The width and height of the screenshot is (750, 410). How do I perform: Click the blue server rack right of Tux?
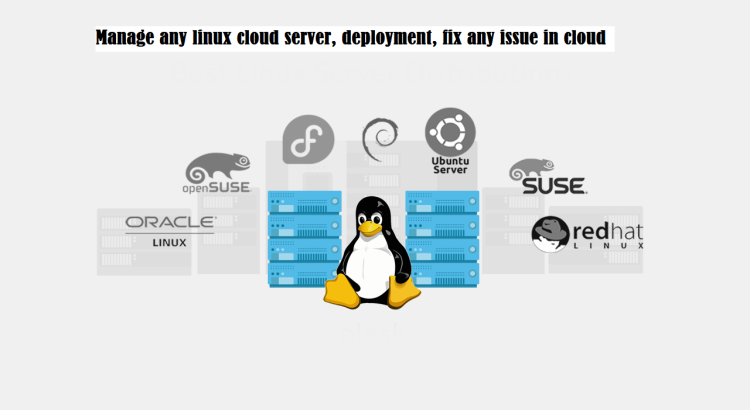[442, 239]
